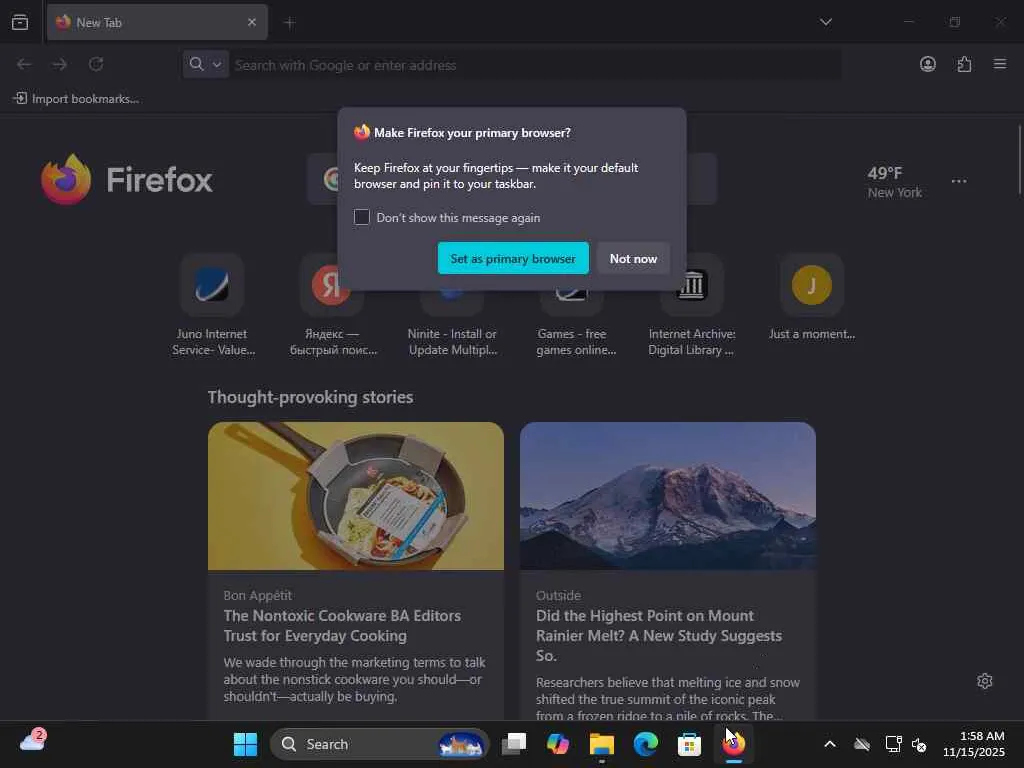
Task: Open the Extensions puzzle icon
Action: tap(964, 64)
